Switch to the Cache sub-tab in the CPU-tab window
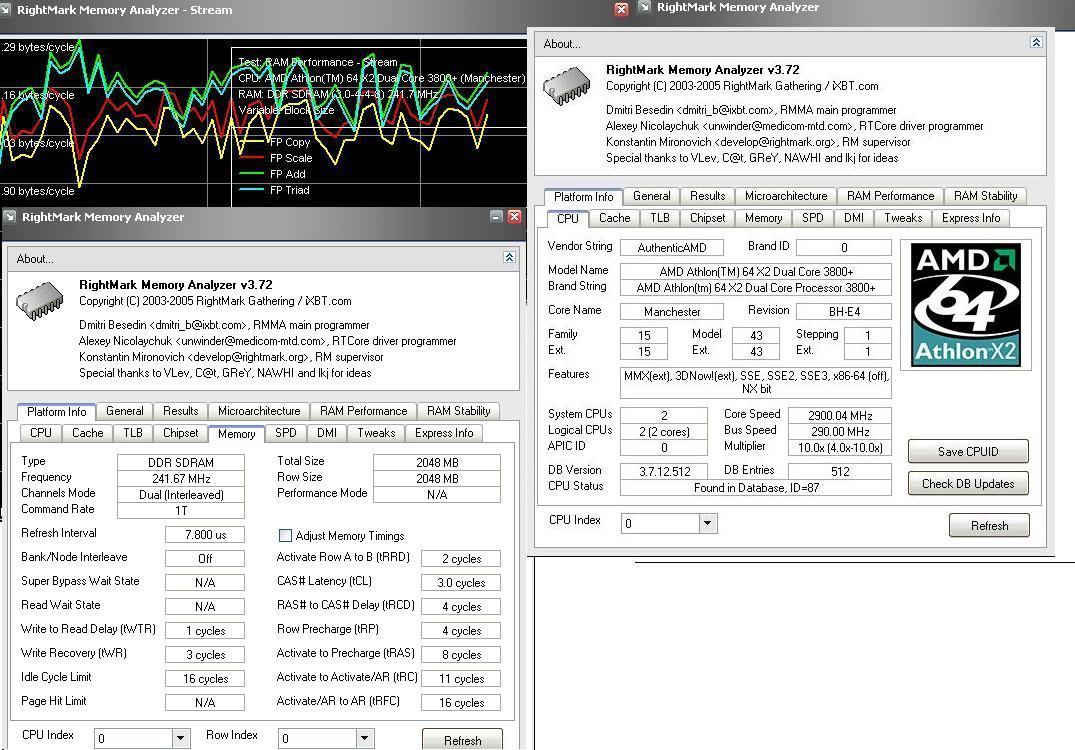 pyautogui.click(x=614, y=217)
